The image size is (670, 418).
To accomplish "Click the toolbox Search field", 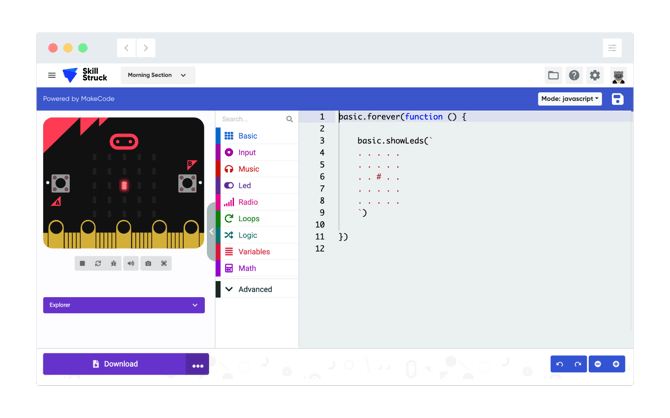I will pos(250,119).
